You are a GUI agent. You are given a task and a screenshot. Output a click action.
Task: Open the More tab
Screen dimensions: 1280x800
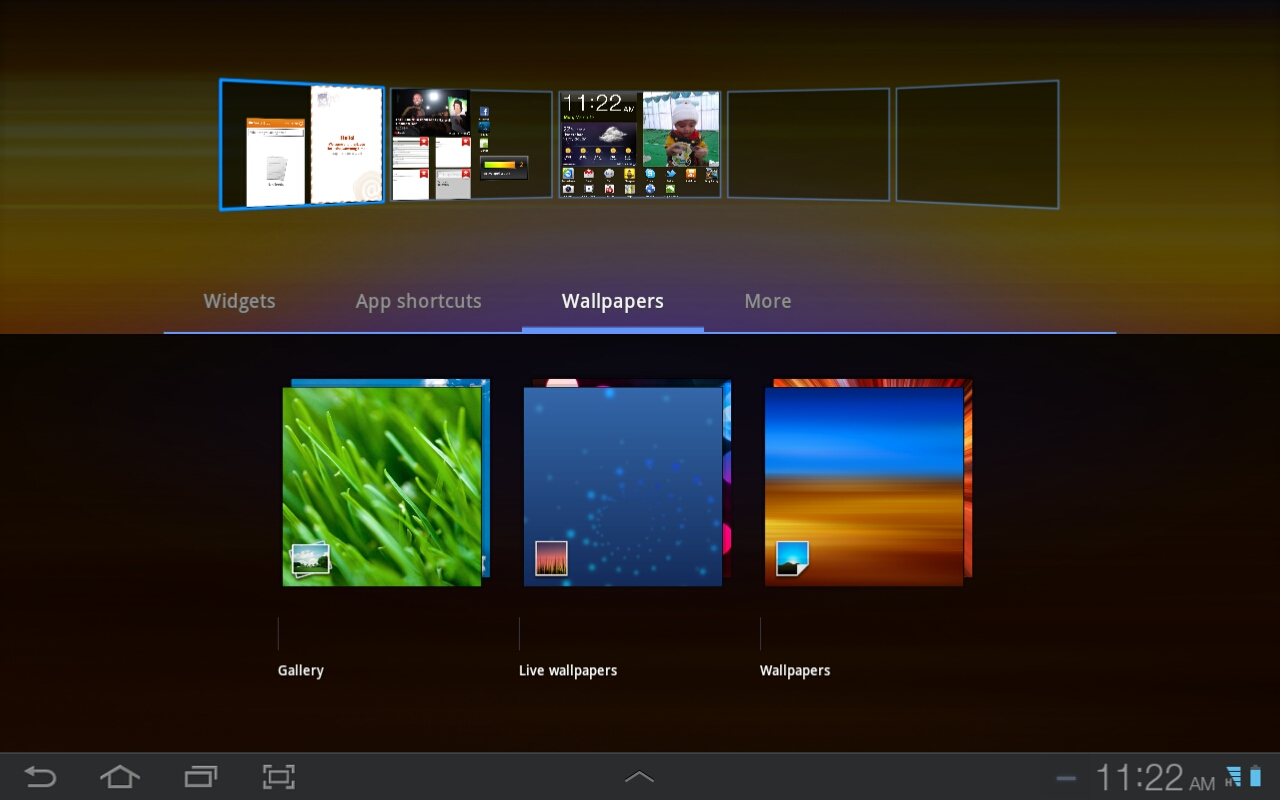(x=767, y=301)
